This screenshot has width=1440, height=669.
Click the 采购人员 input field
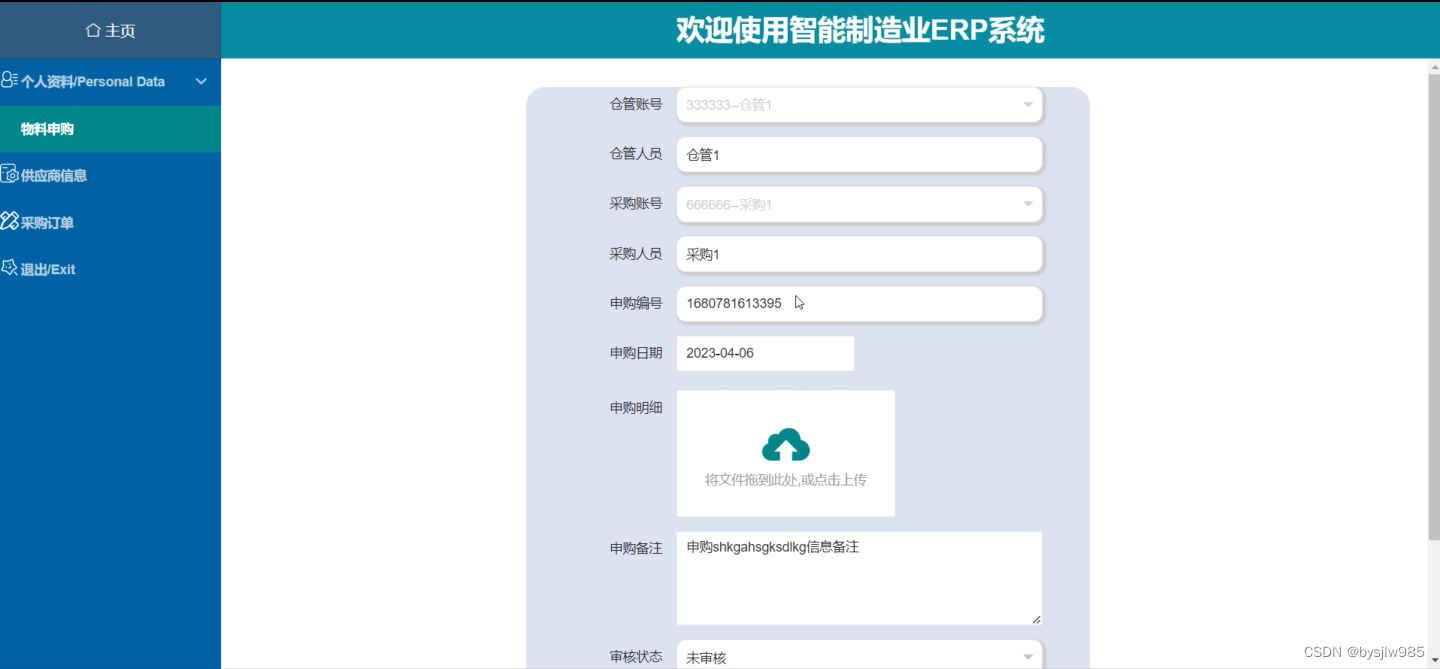click(859, 254)
